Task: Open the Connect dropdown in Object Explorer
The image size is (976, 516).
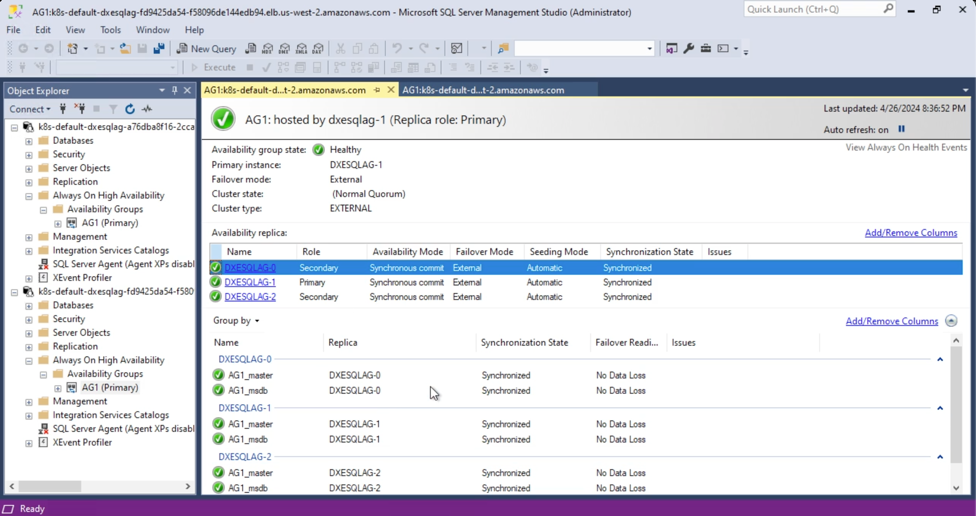Action: coord(29,109)
